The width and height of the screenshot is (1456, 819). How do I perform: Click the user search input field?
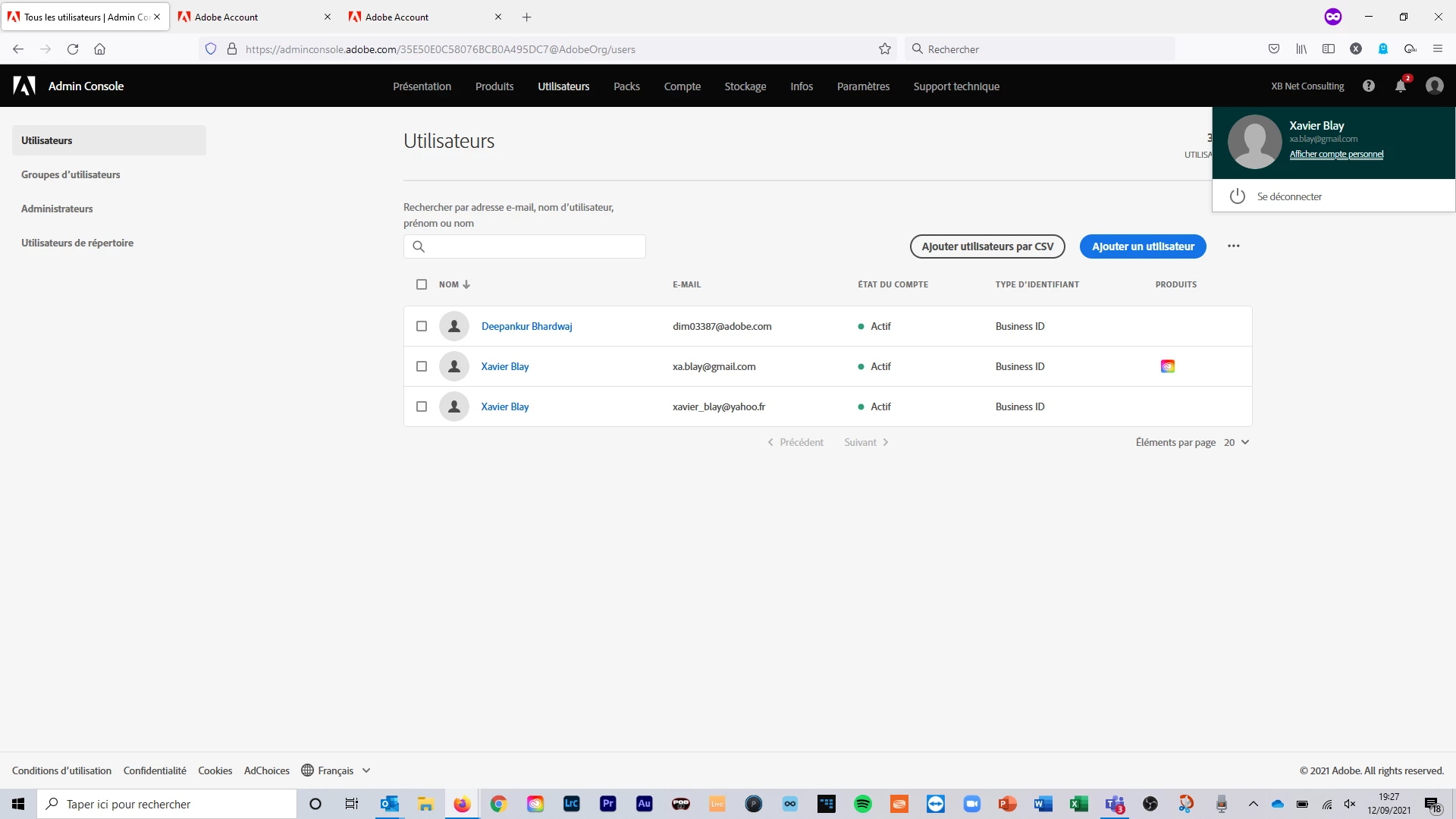pyautogui.click(x=525, y=246)
